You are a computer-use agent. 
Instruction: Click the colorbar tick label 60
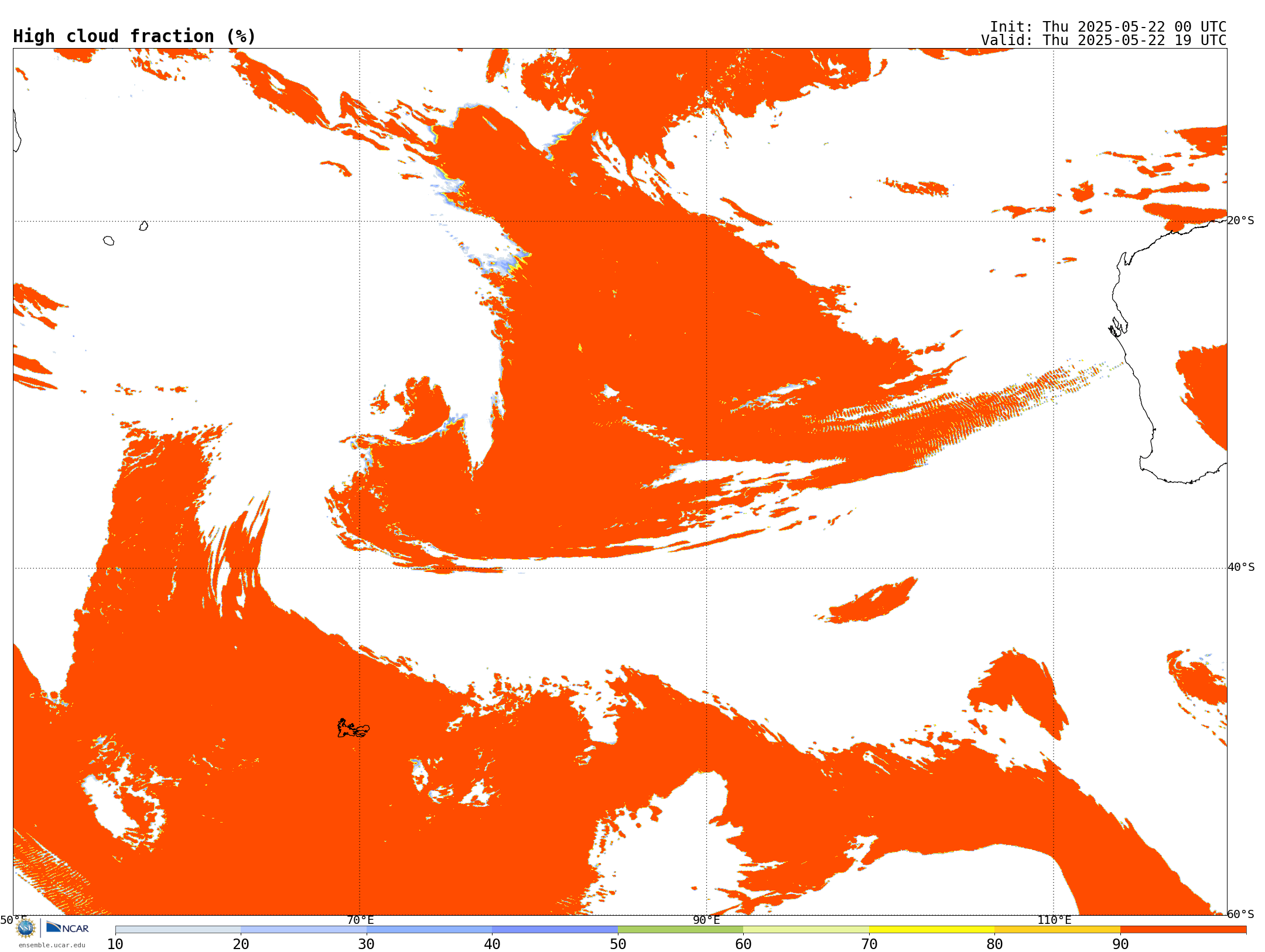pyautogui.click(x=743, y=944)
